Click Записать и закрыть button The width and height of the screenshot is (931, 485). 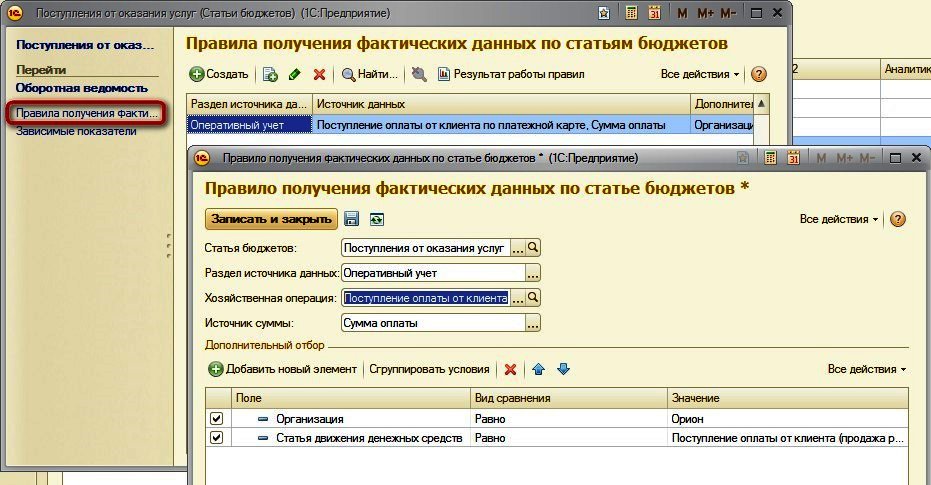pyautogui.click(x=271, y=219)
